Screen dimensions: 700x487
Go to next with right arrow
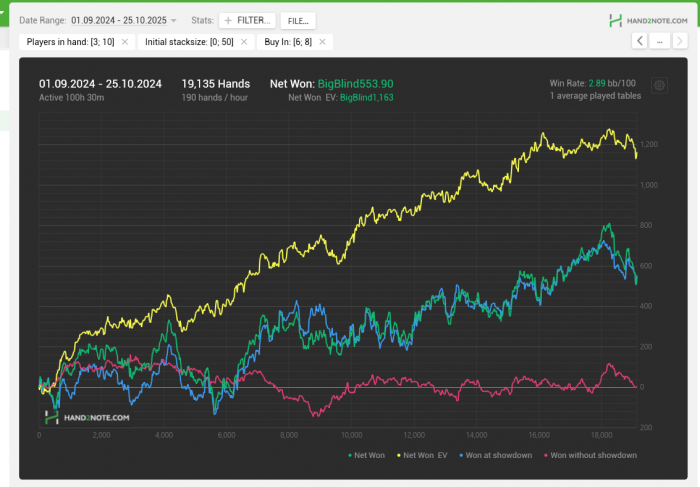point(680,41)
